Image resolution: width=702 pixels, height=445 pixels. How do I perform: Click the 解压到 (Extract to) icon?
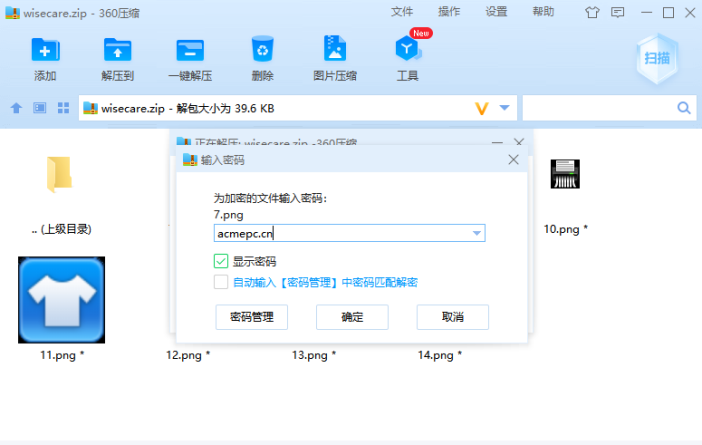[x=117, y=49]
